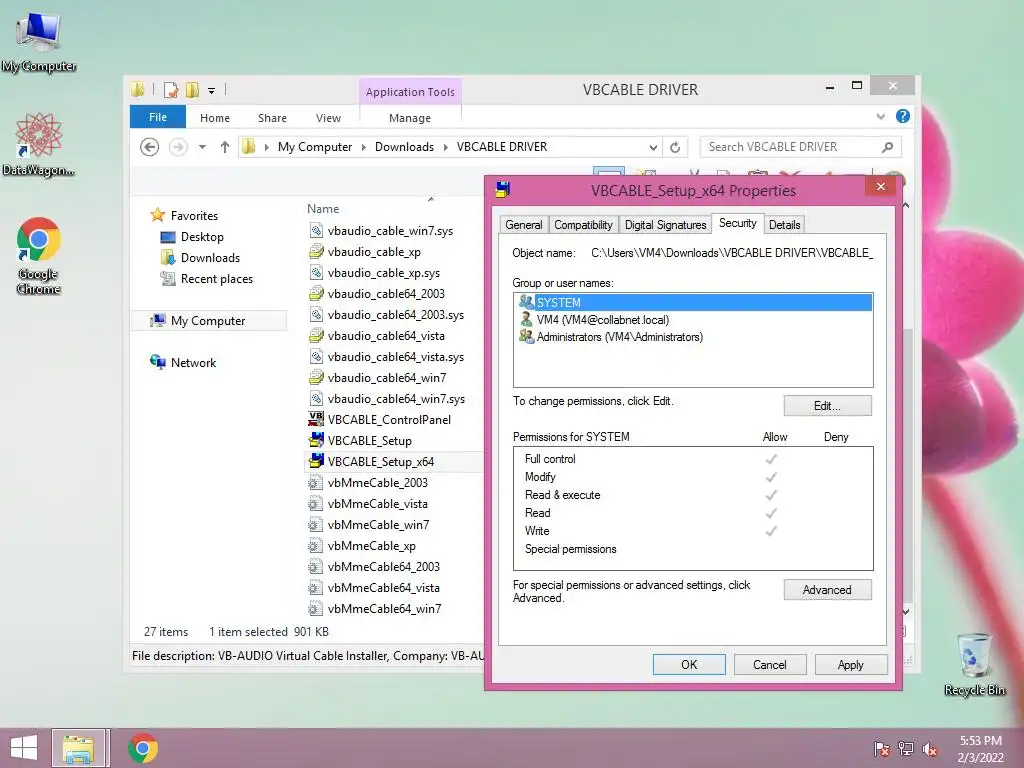Select the vbMmeCable_xp file
This screenshot has height=768, width=1024.
[361, 545]
